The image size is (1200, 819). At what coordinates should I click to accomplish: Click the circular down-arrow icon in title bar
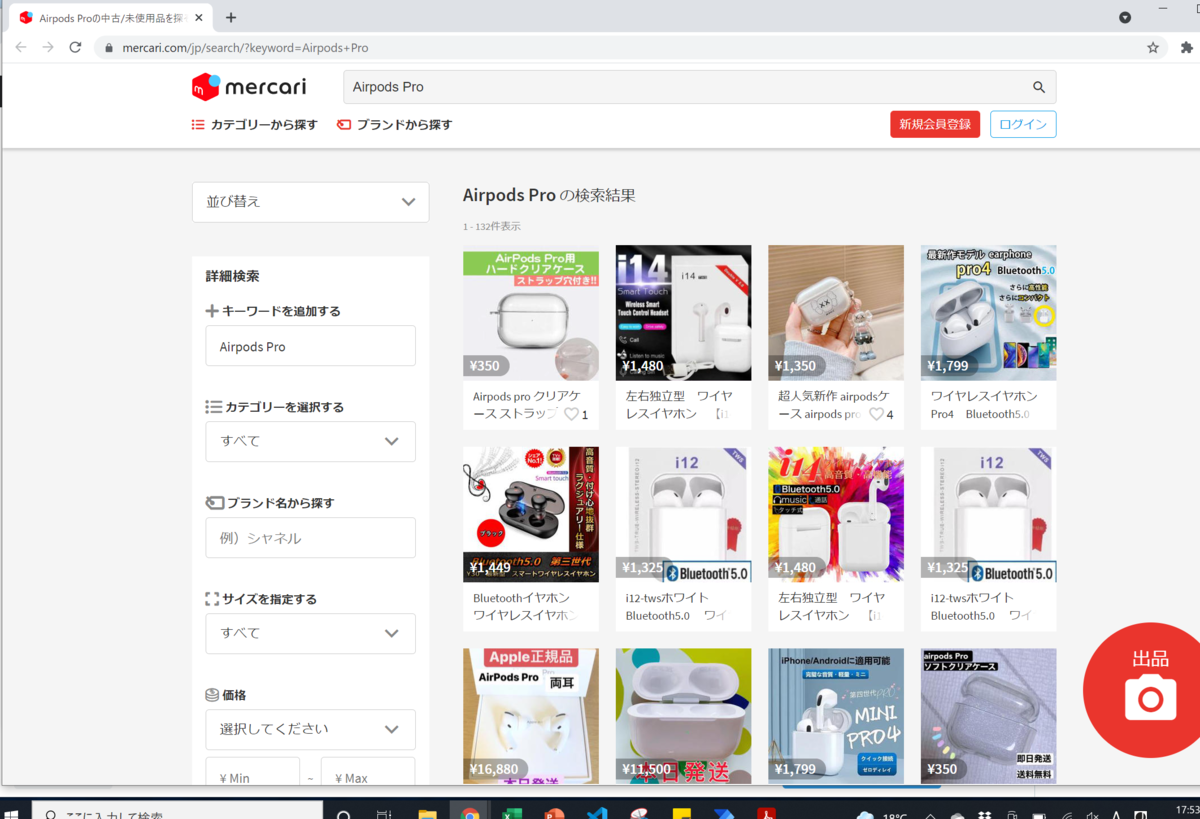click(x=1125, y=17)
